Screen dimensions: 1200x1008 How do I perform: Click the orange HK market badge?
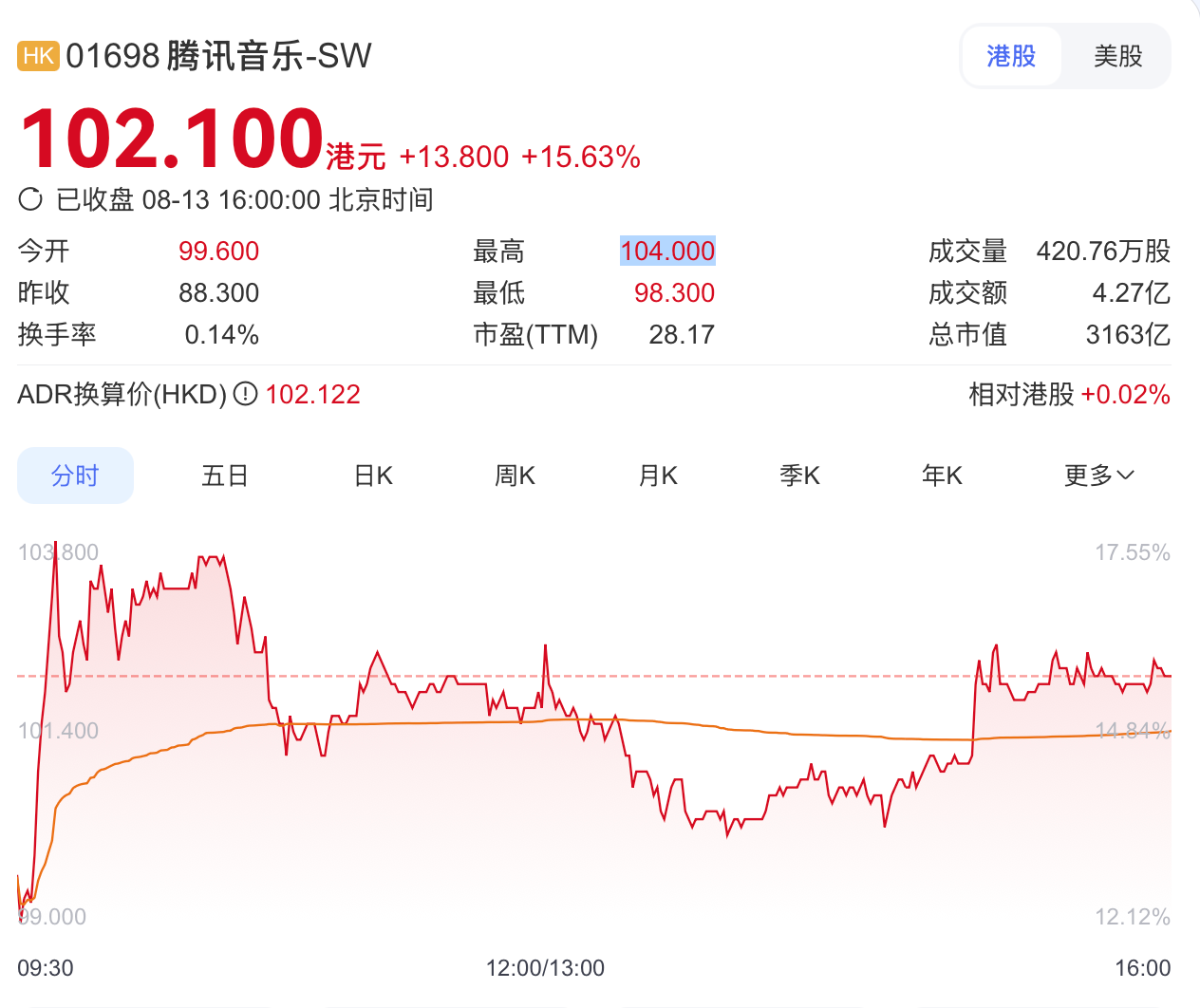38,56
